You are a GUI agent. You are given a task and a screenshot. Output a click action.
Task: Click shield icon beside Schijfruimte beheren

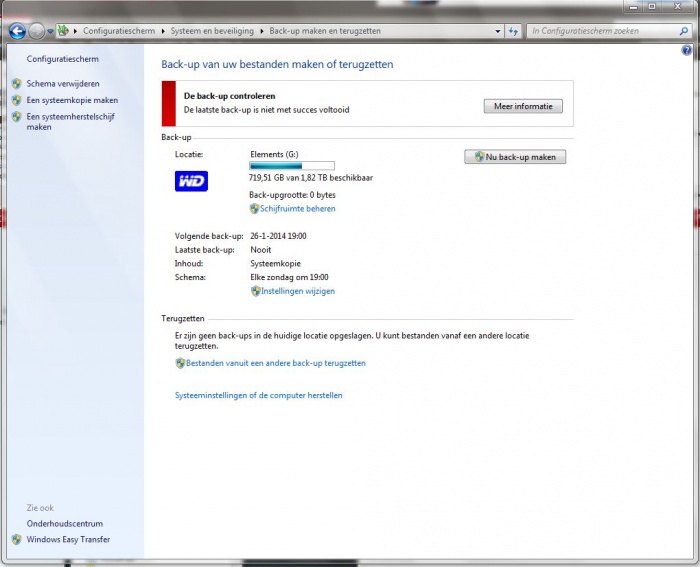coord(254,208)
